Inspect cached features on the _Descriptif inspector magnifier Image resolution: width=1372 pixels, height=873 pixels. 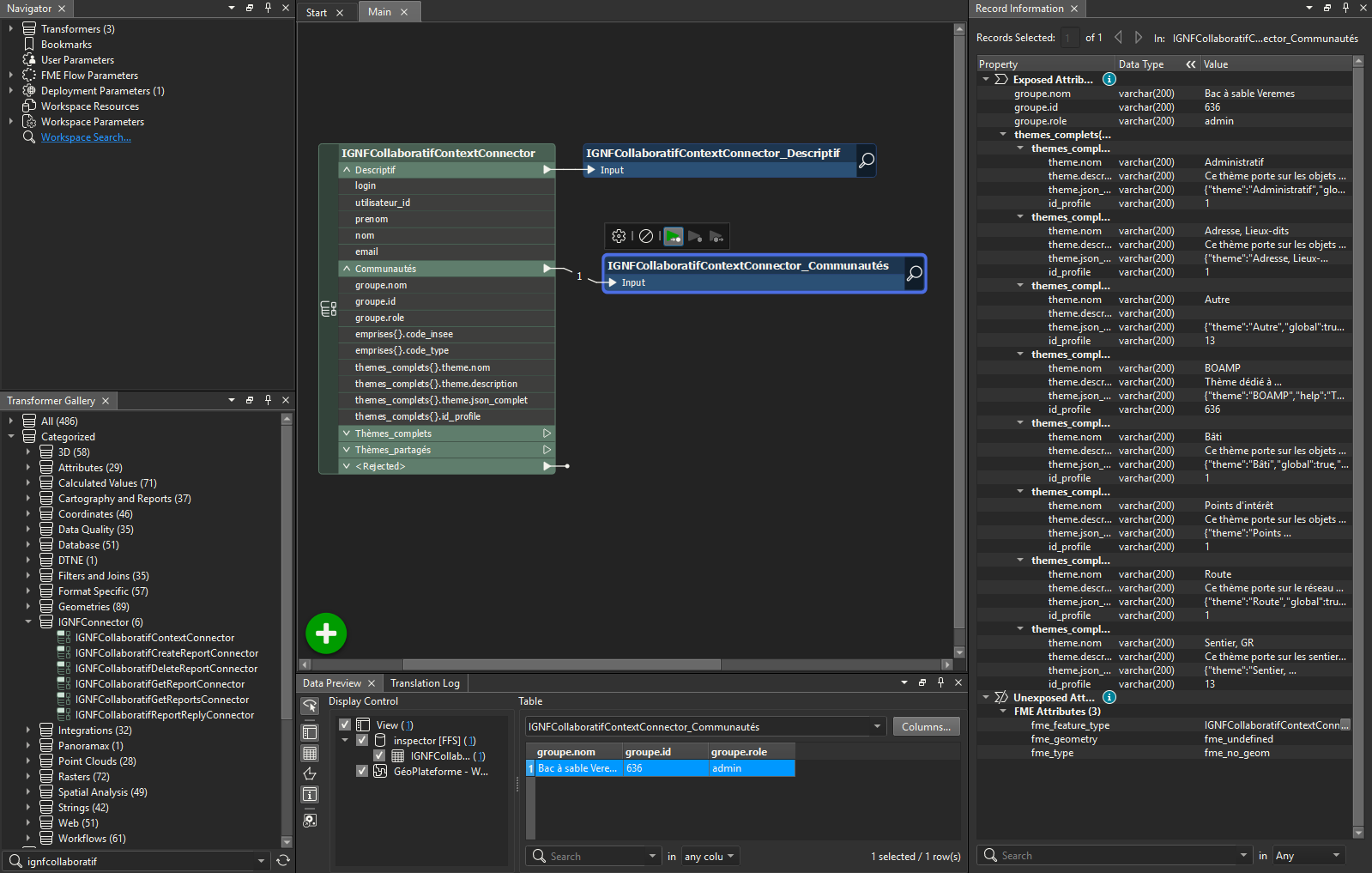pos(867,161)
